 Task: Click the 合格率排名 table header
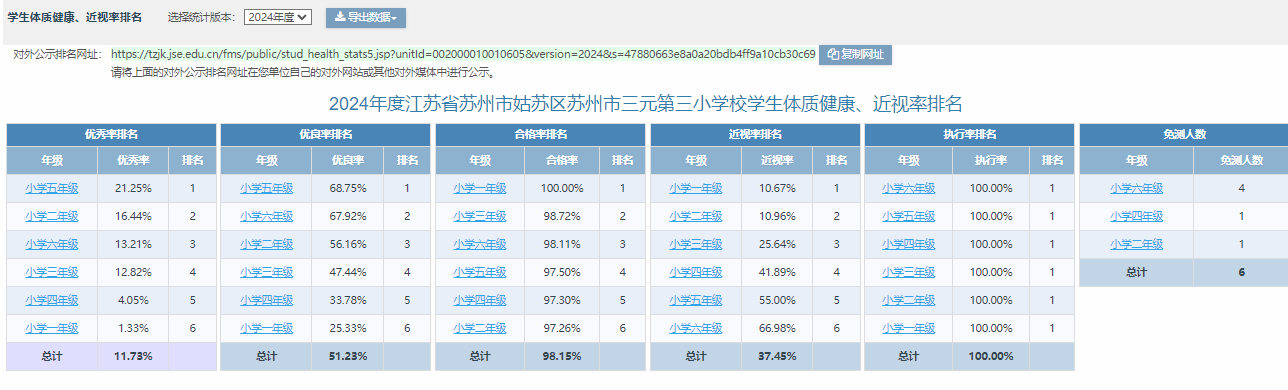pos(540,134)
